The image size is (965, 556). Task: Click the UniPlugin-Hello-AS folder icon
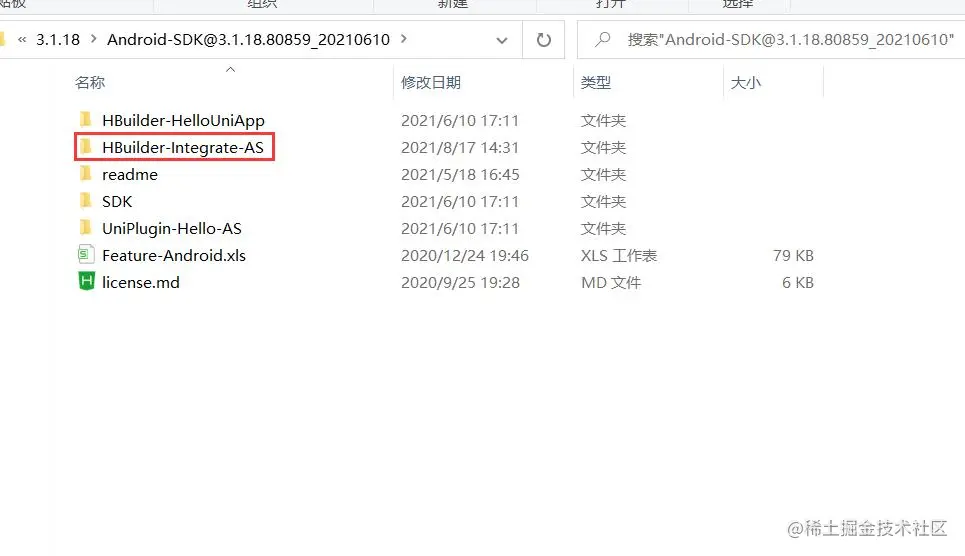(x=86, y=228)
